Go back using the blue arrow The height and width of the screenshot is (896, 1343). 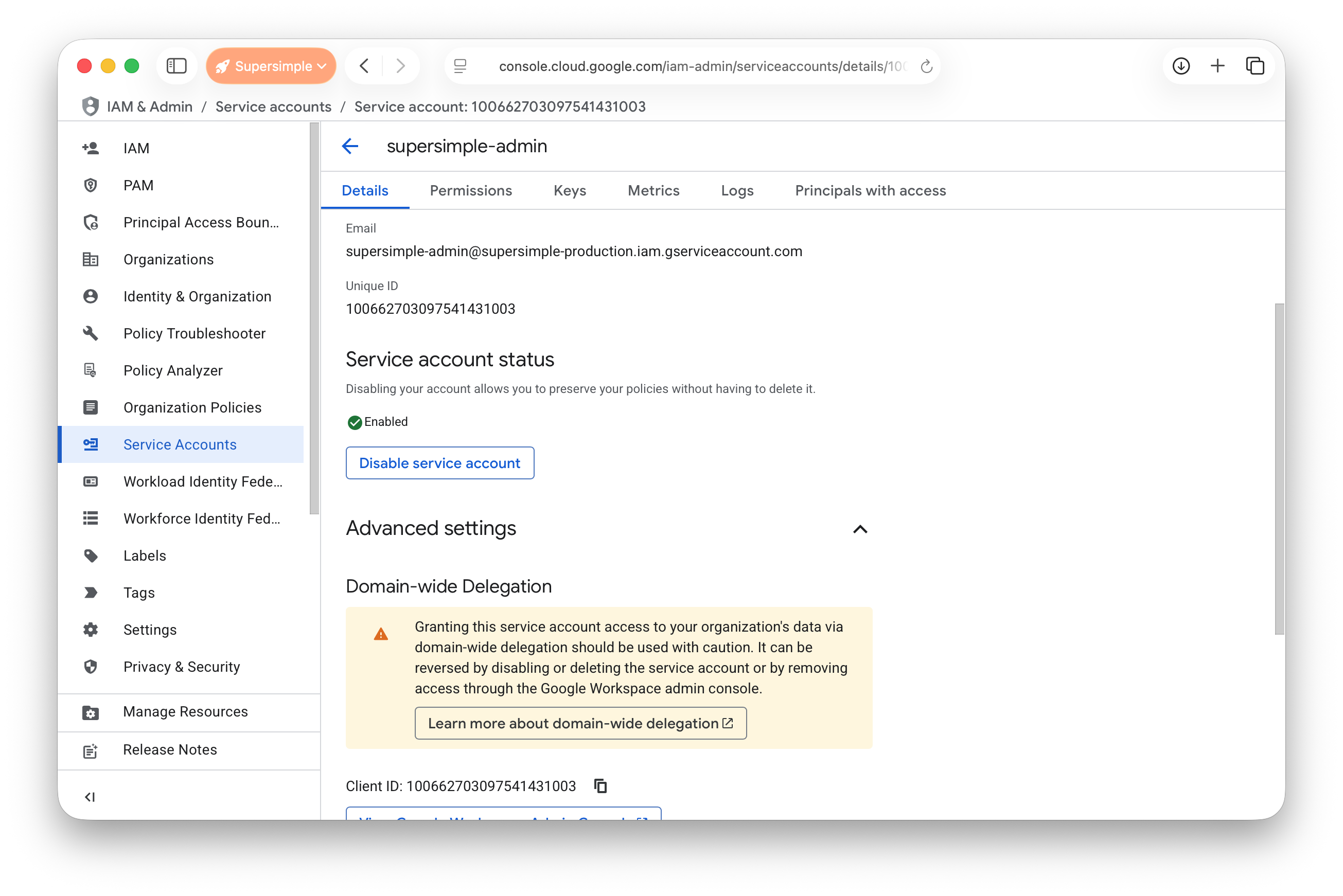tap(350, 146)
